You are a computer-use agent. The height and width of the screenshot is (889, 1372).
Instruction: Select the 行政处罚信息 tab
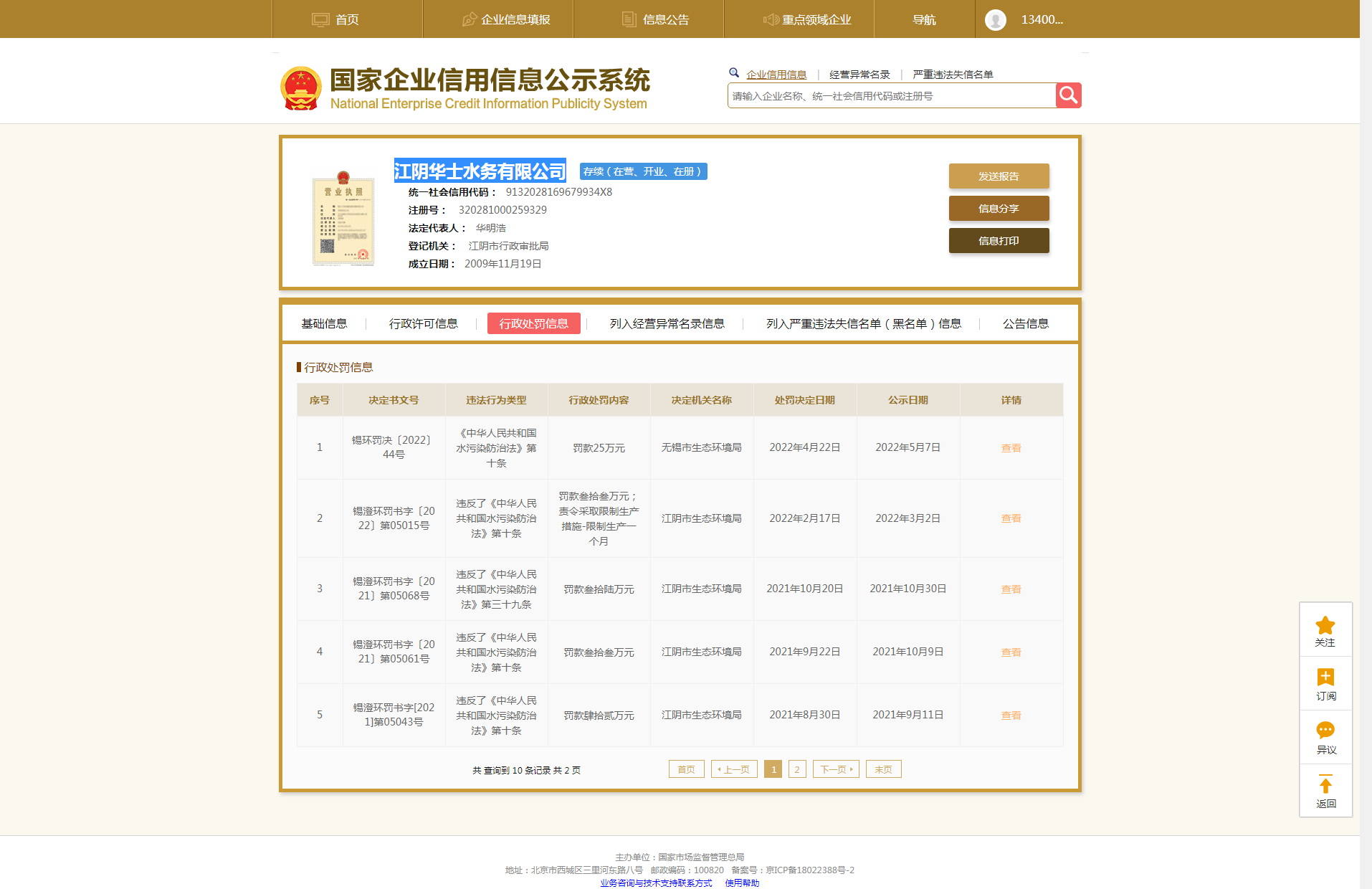pyautogui.click(x=534, y=323)
